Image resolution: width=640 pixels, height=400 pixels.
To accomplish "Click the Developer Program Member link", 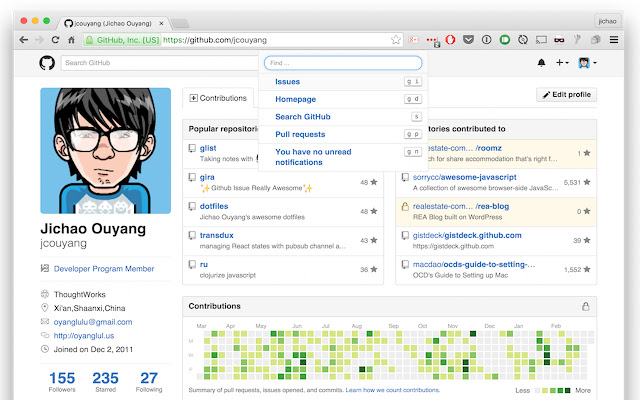I will coord(104,269).
